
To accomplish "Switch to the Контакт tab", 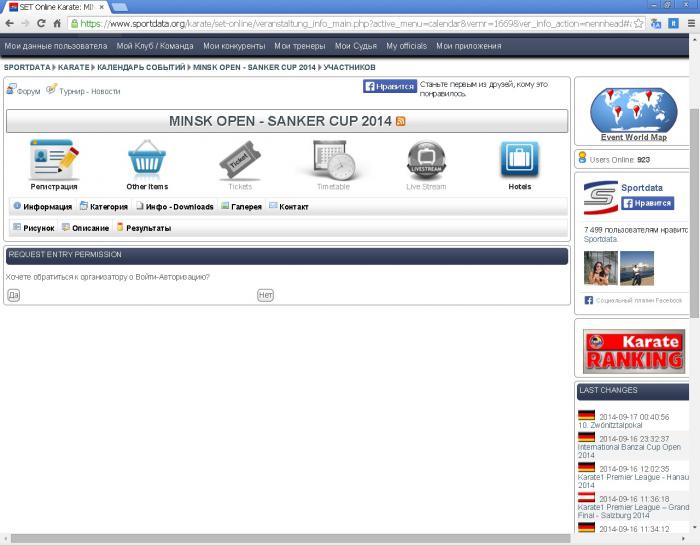I will click(x=288, y=206).
